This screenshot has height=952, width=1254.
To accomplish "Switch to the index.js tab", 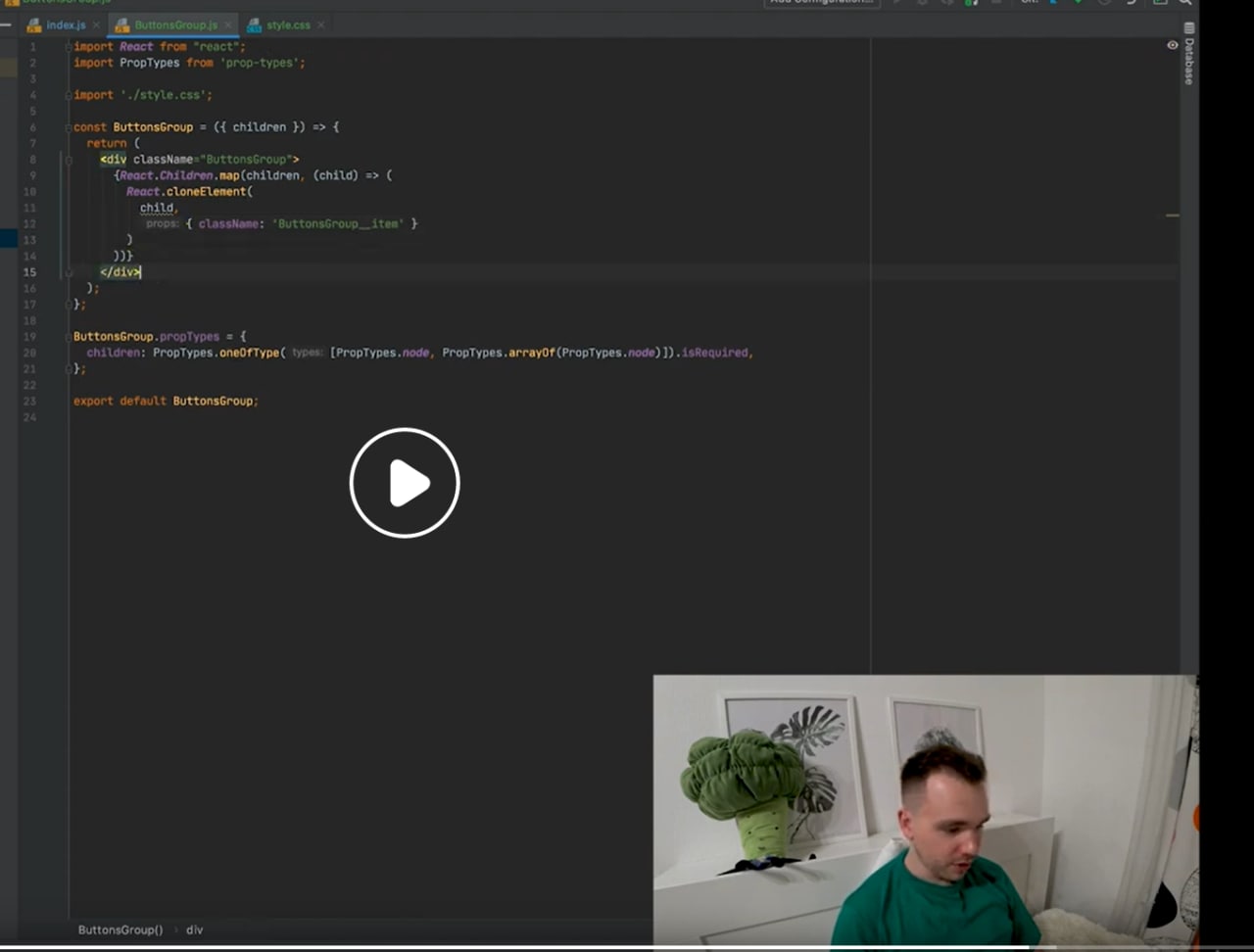I will 66,25.
